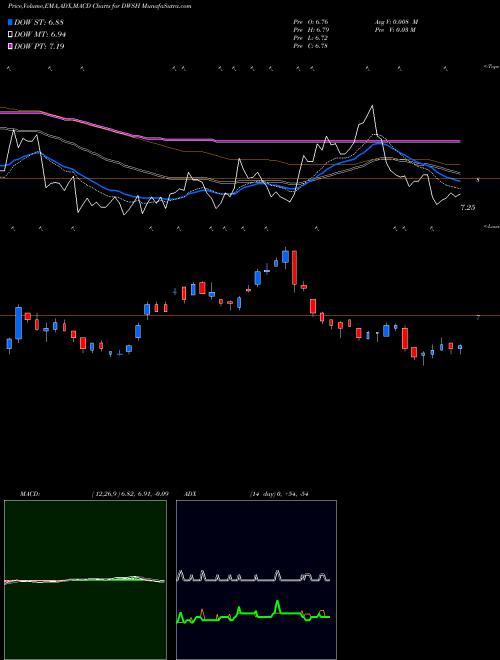Click the 'Pre V: 0.03 M' volume text

[395, 30]
